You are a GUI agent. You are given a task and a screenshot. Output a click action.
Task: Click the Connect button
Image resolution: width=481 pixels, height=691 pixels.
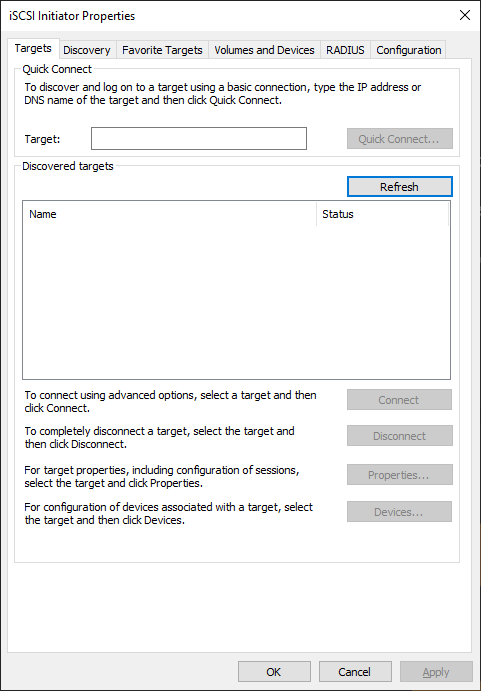(x=399, y=400)
